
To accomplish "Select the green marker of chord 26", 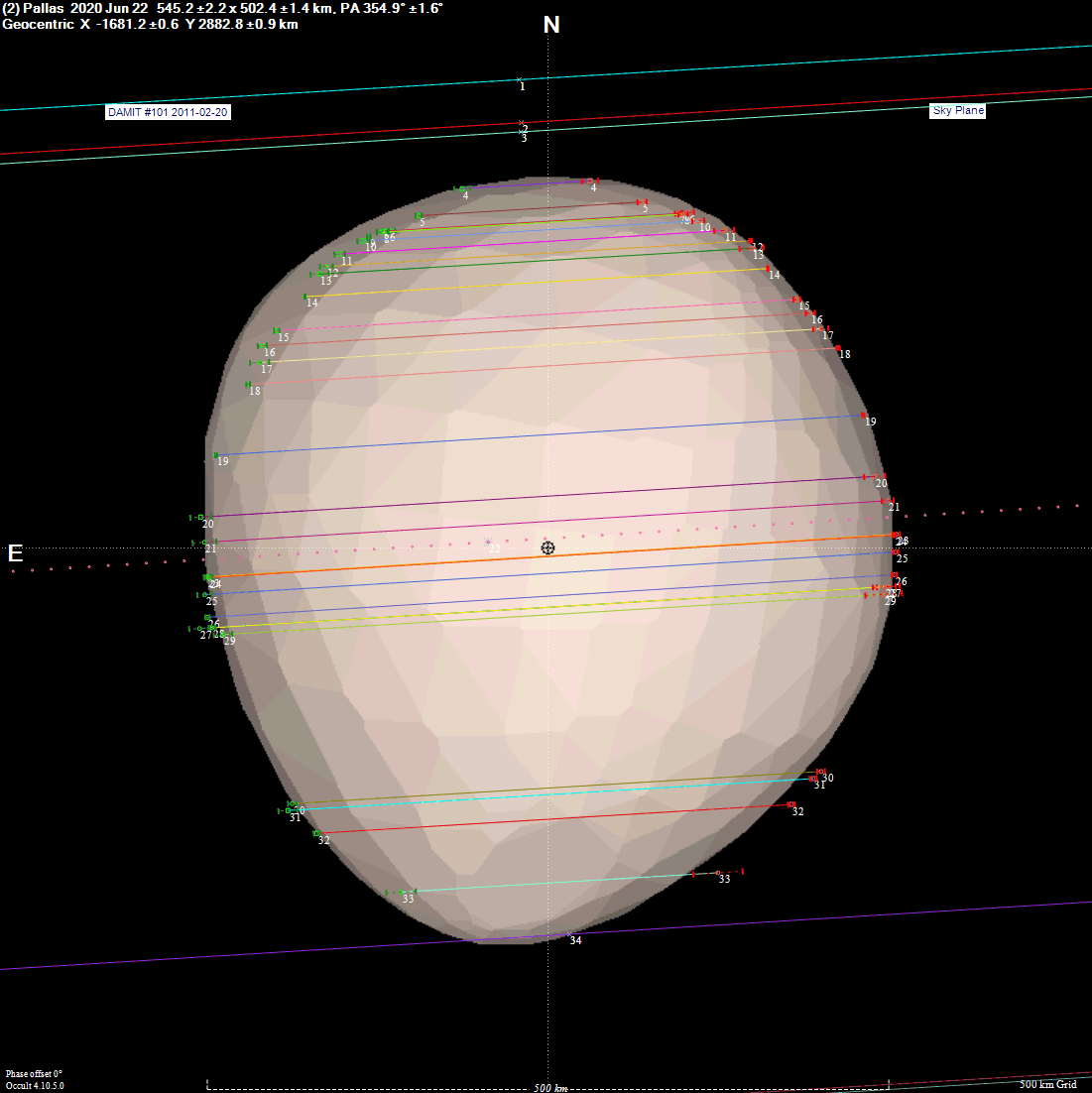I will tap(207, 617).
